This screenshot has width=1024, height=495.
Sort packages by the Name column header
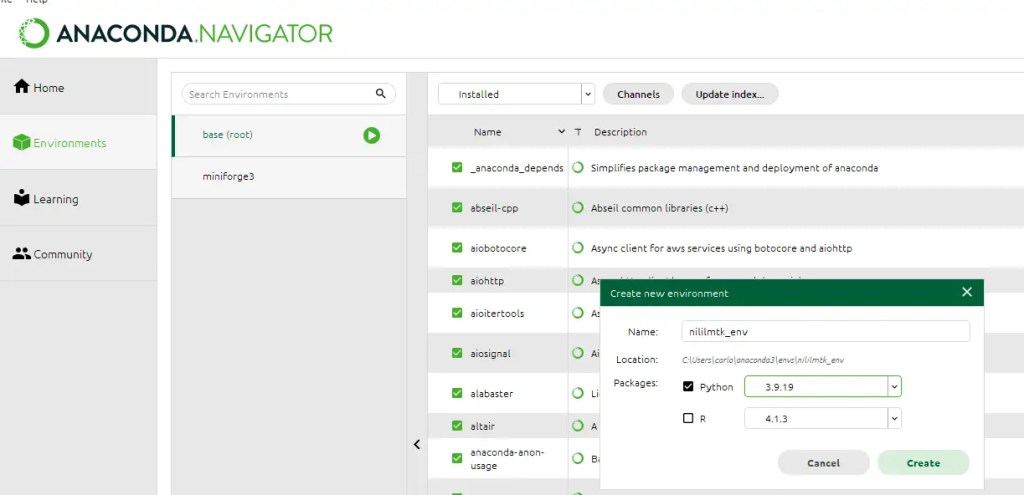[x=488, y=132]
